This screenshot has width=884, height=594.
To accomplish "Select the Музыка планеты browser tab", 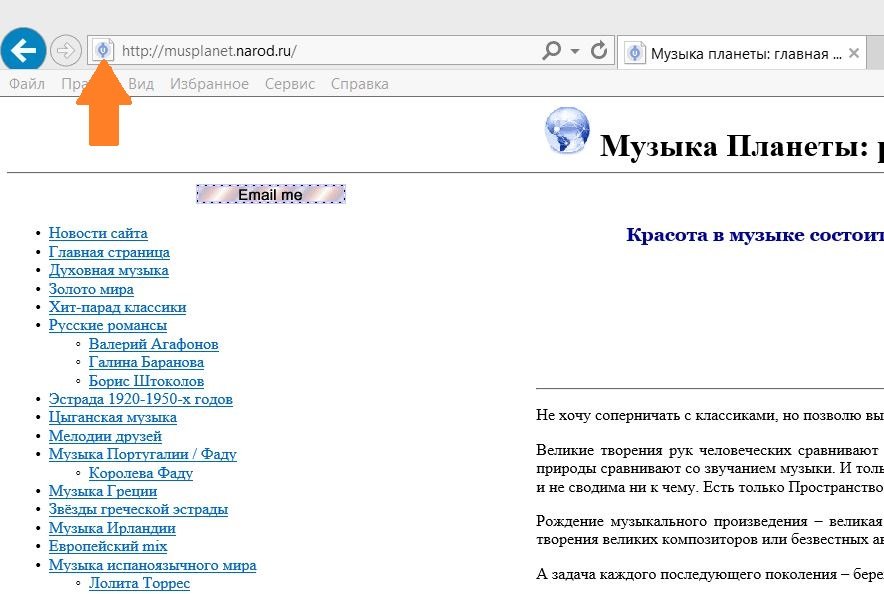I will [738, 53].
